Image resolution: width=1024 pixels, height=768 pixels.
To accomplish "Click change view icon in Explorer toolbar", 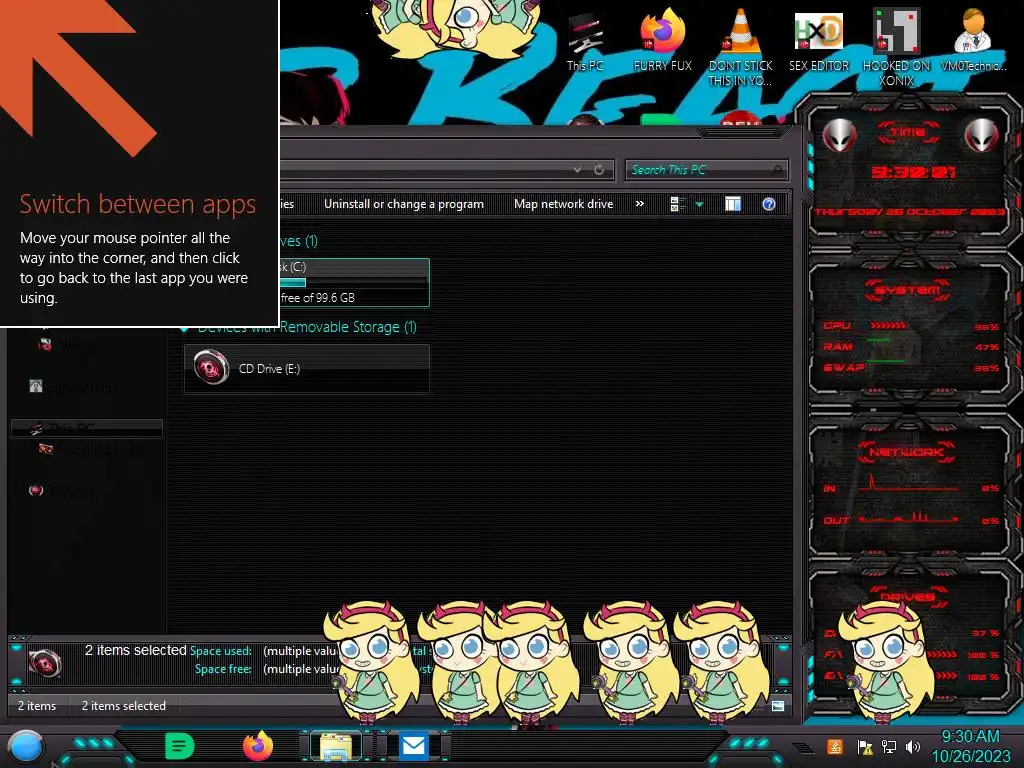I will [x=677, y=204].
